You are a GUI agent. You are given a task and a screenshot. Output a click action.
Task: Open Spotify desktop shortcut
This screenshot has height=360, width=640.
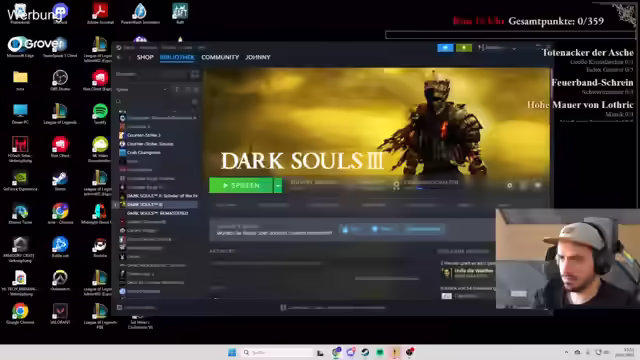coord(100,113)
